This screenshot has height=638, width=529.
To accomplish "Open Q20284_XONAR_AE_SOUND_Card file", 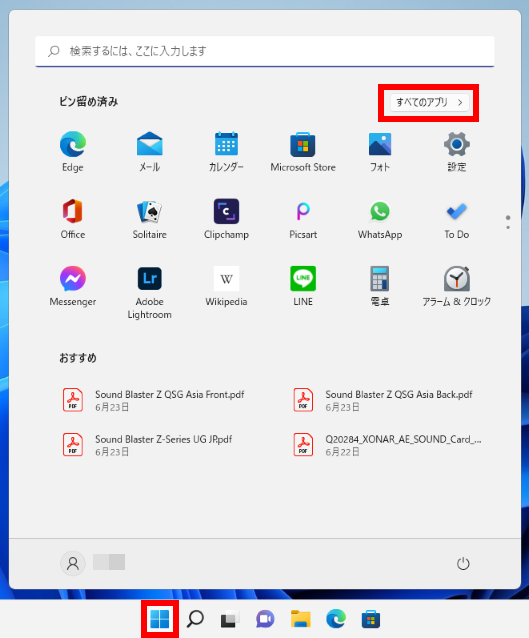I will [x=387, y=445].
